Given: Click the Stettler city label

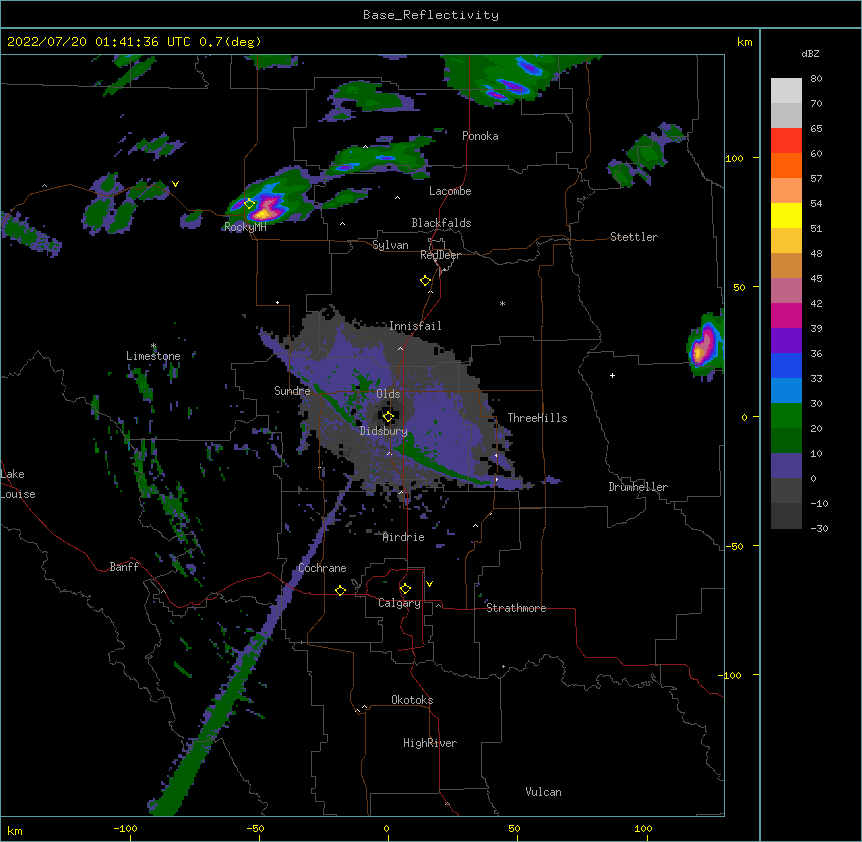Looking at the screenshot, I should click(634, 237).
